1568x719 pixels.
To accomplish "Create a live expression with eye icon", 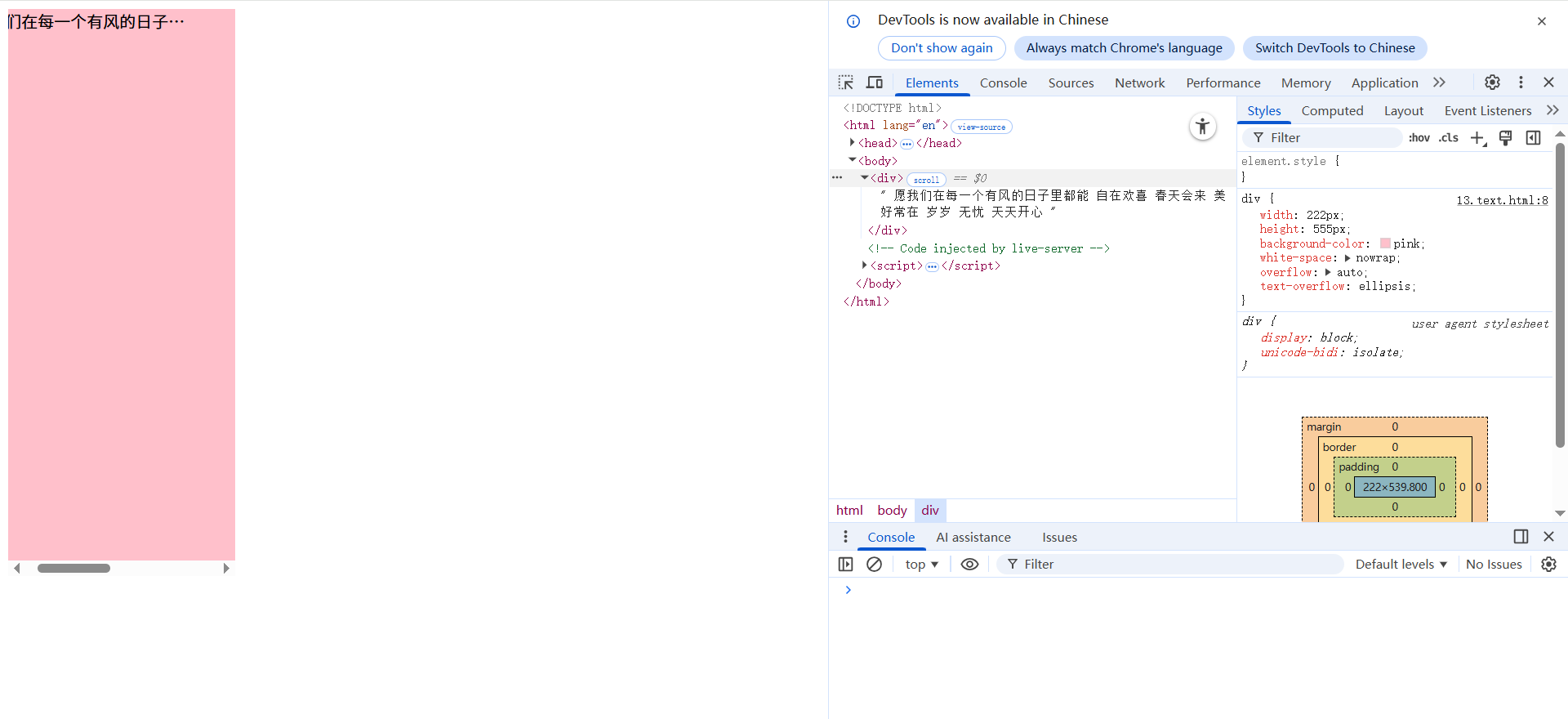I will point(969,565).
